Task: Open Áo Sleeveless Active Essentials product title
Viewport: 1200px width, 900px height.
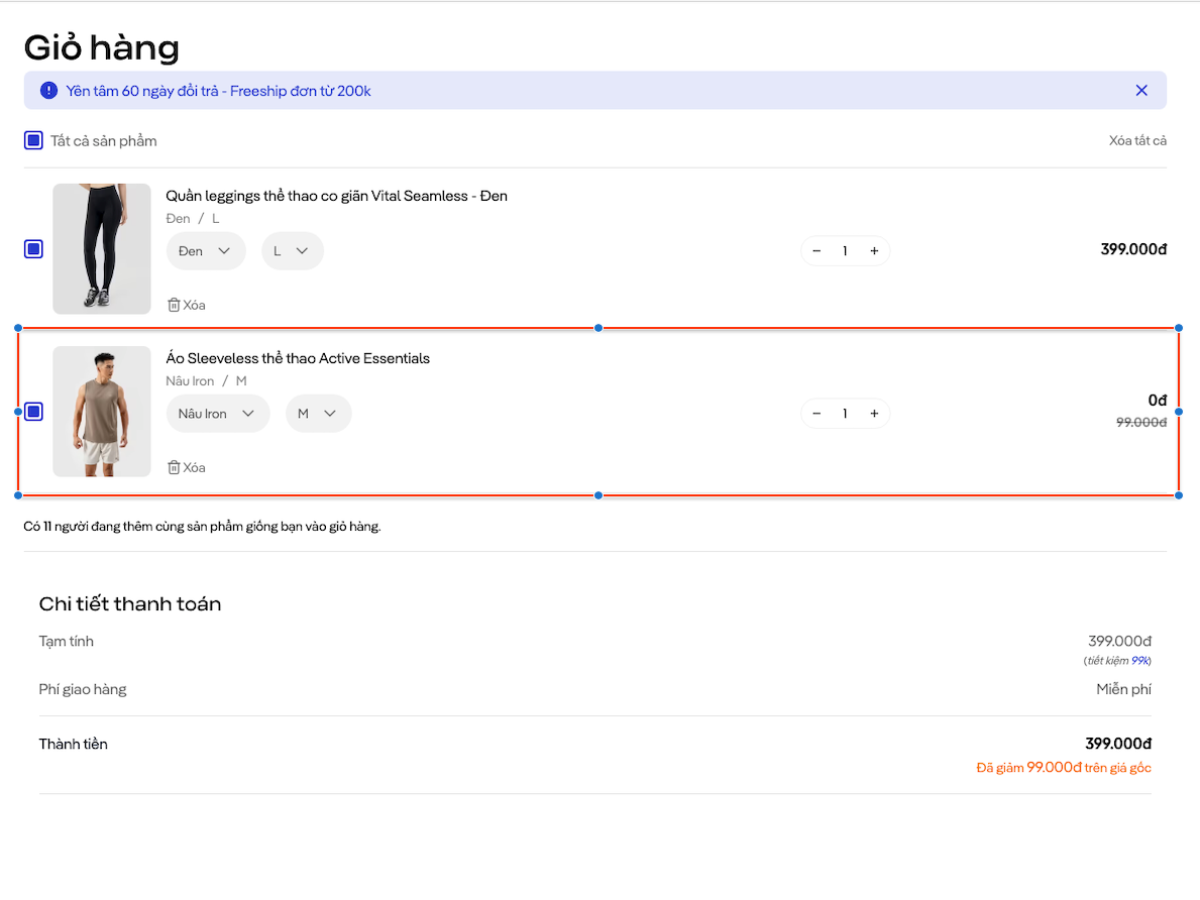Action: click(297, 358)
